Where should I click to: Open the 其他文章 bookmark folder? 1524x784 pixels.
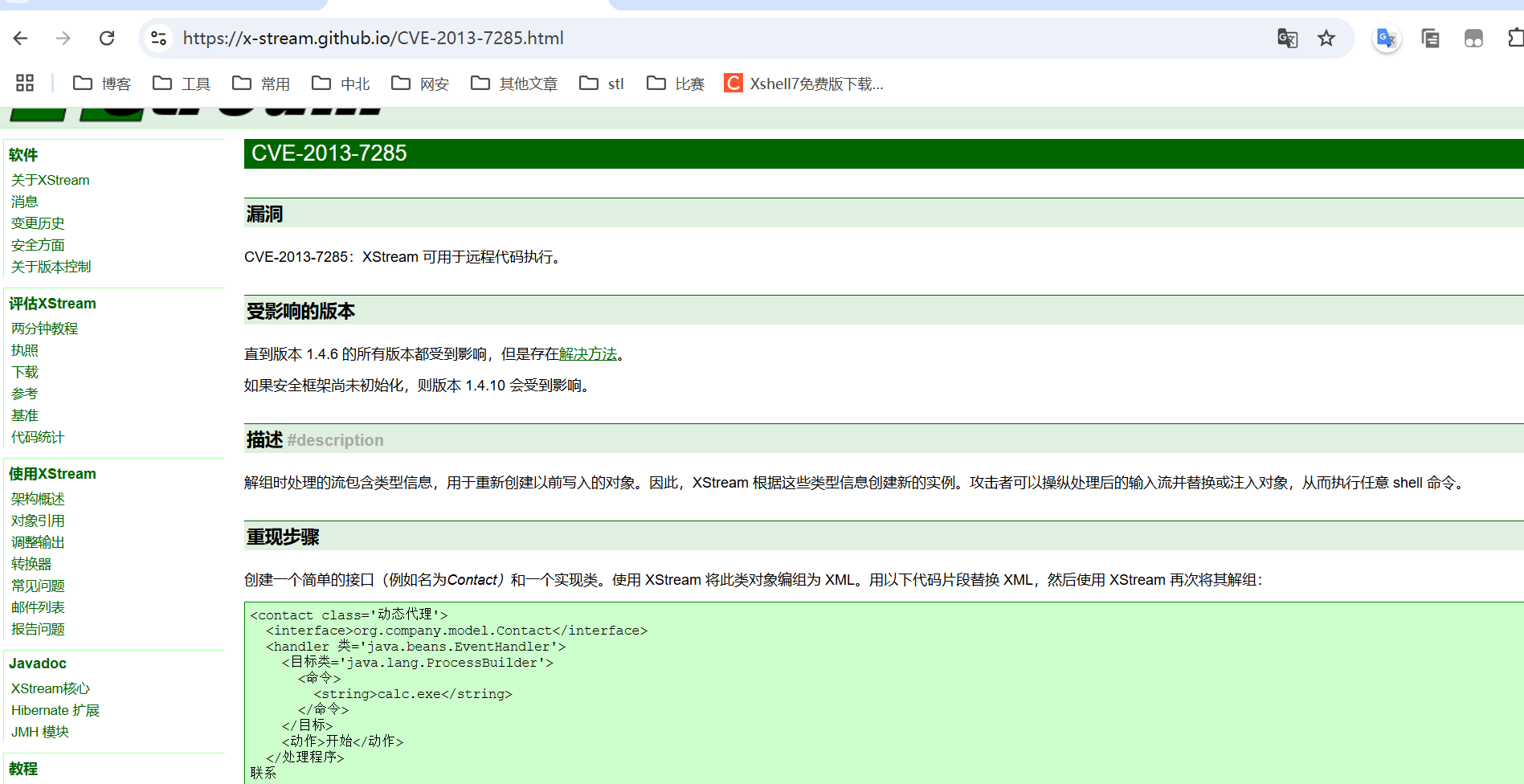tap(514, 84)
